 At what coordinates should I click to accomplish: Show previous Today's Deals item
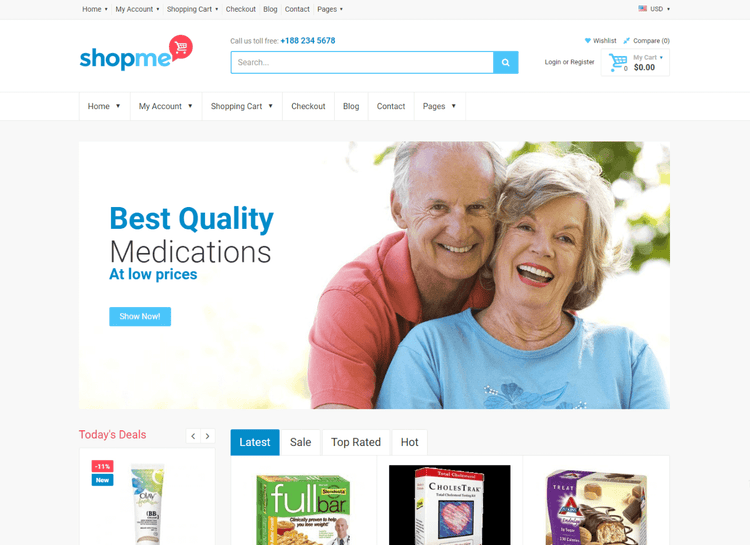193,436
